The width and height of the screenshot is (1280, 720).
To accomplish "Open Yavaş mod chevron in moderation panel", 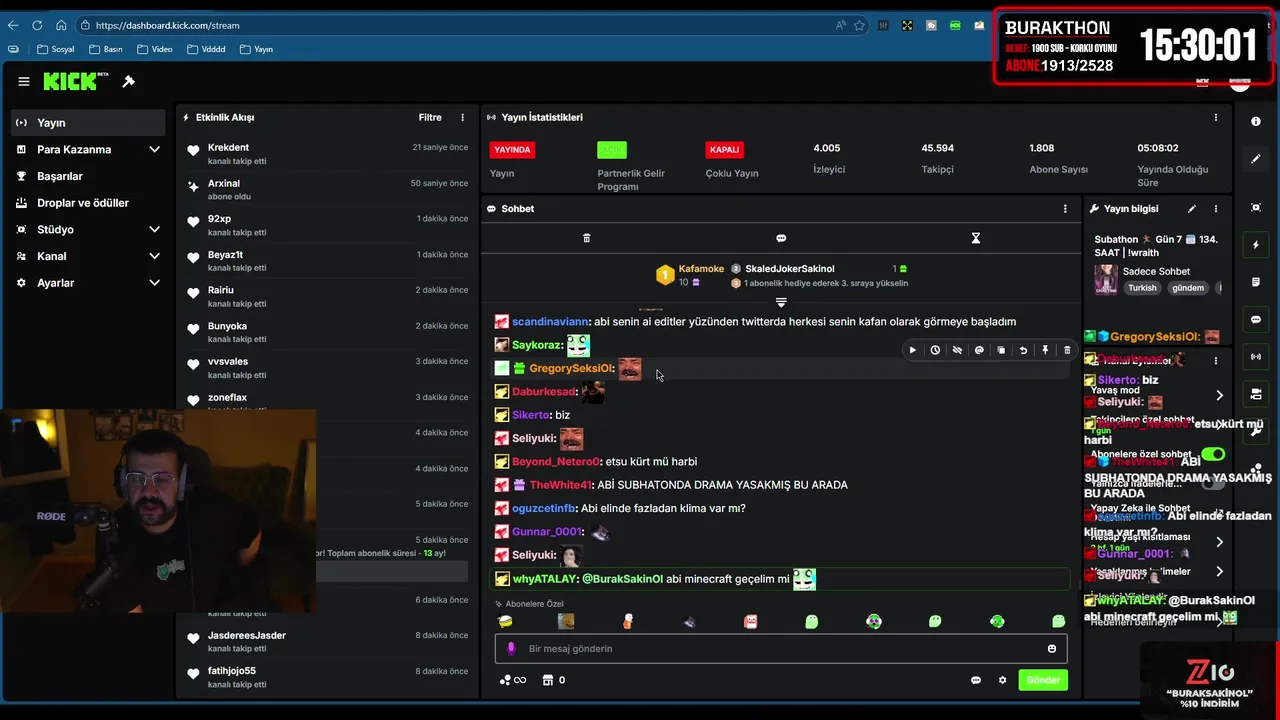I will click(1219, 395).
